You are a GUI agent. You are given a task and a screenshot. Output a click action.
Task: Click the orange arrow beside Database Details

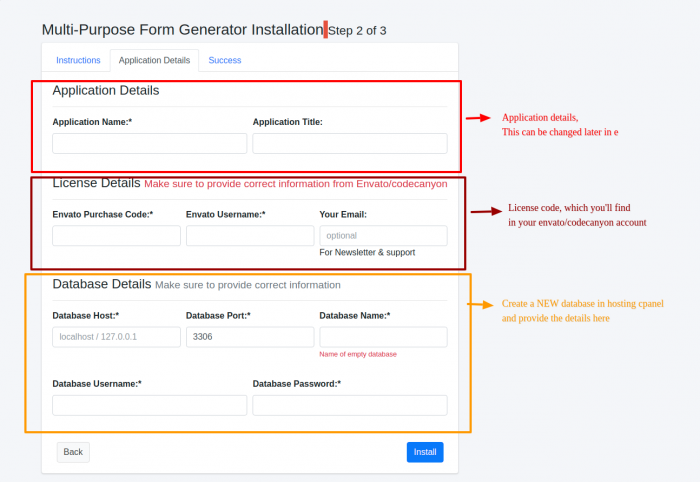click(x=481, y=304)
